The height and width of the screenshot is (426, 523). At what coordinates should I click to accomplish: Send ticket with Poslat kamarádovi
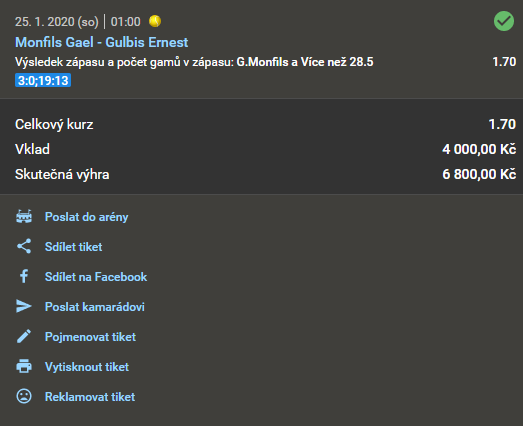point(95,307)
